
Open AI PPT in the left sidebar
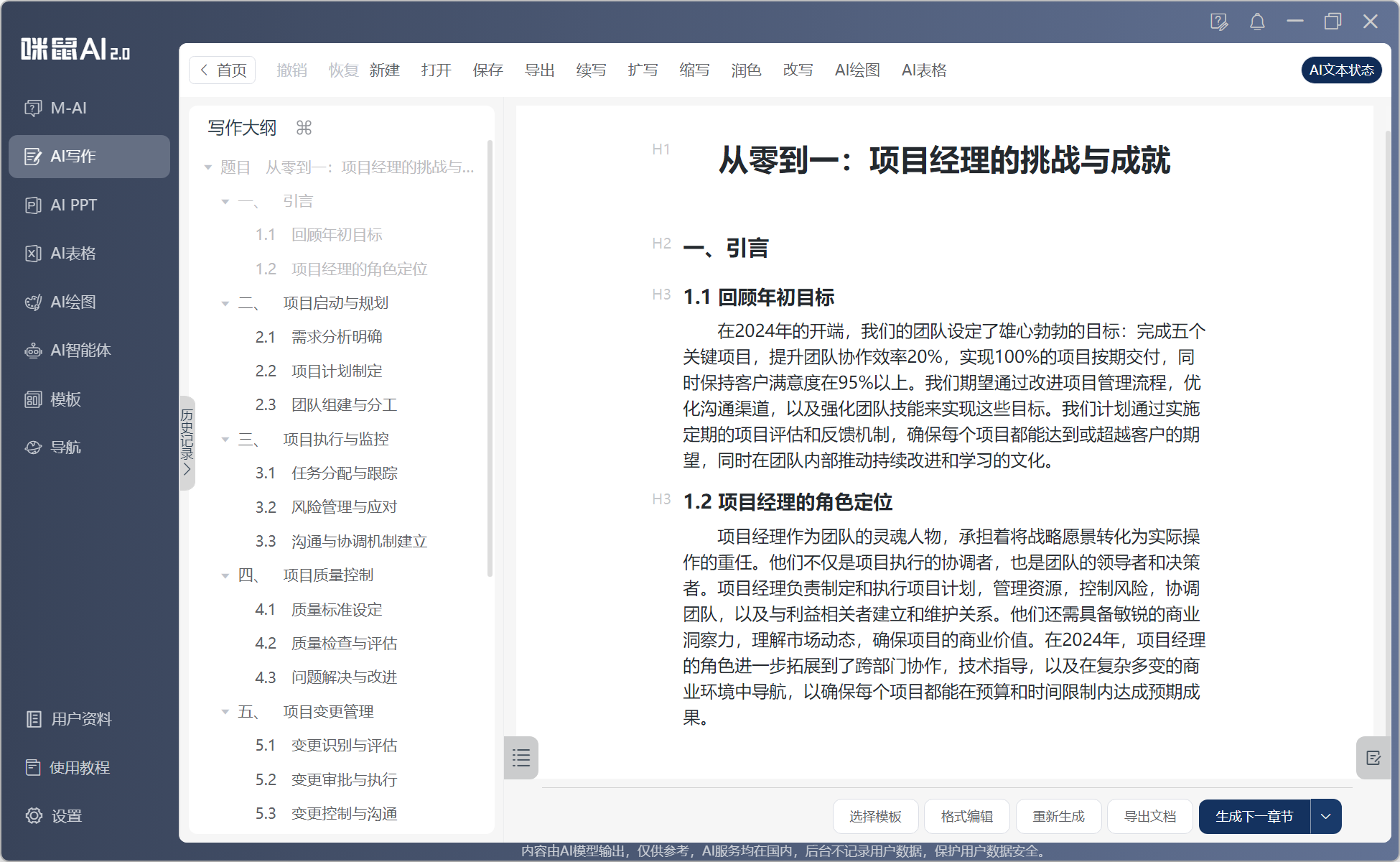click(72, 205)
